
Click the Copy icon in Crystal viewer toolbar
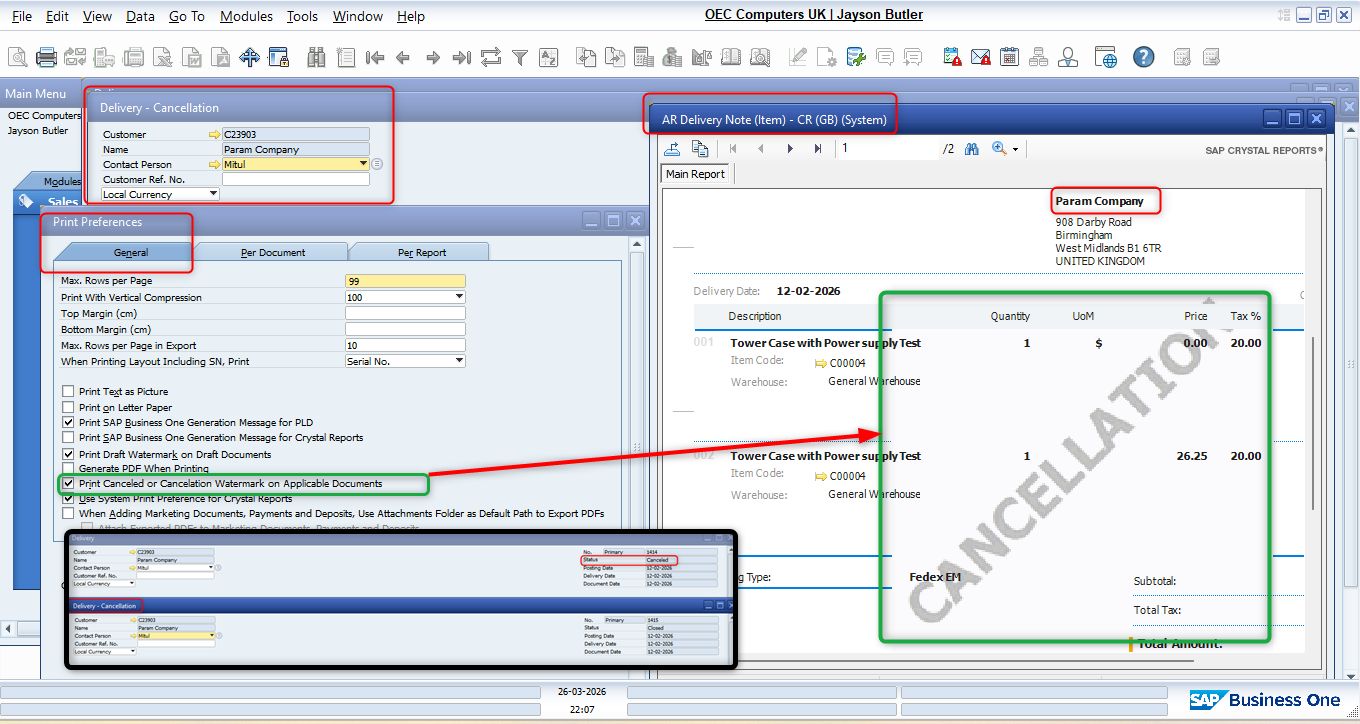[700, 148]
